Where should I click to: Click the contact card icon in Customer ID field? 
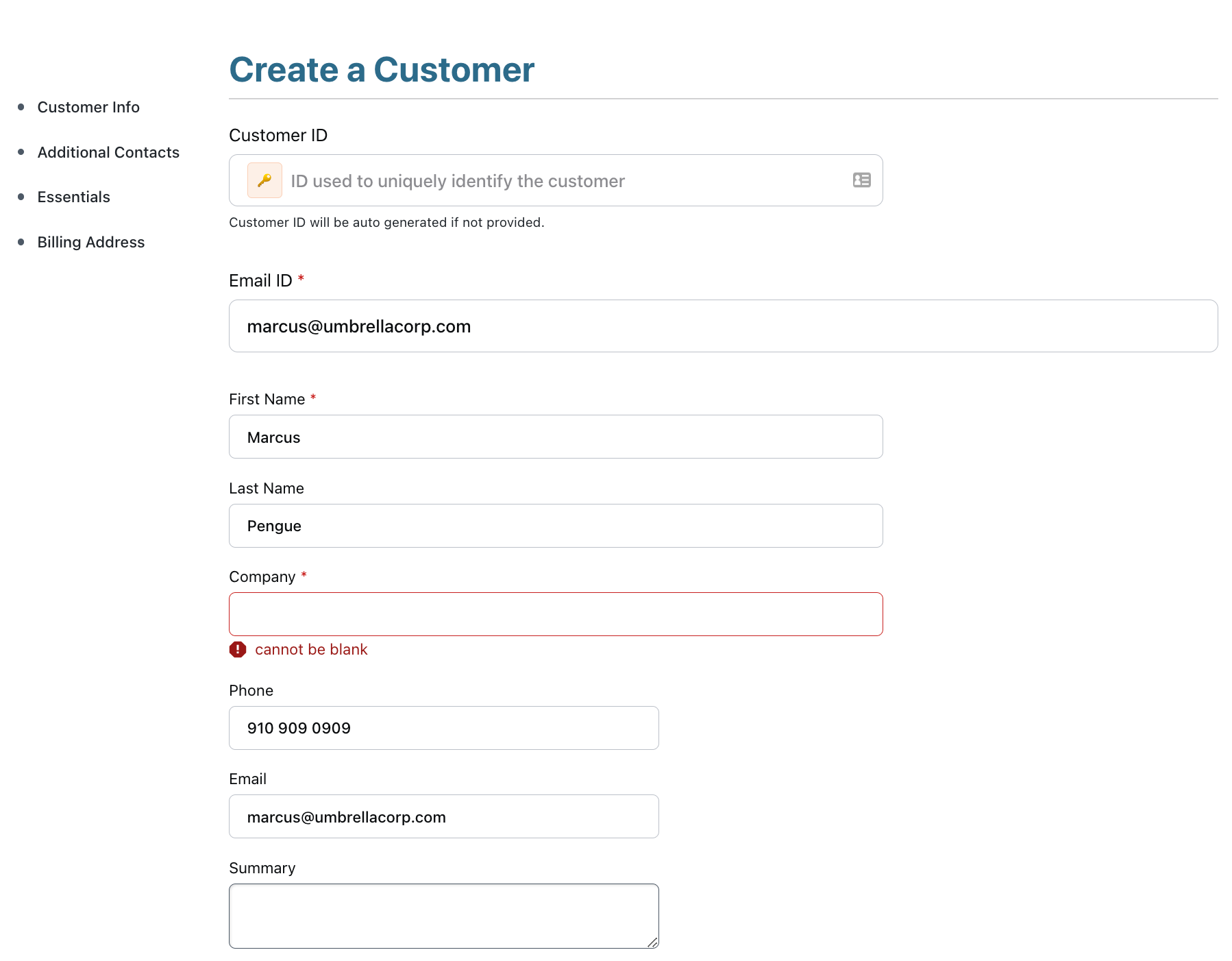coord(861,180)
